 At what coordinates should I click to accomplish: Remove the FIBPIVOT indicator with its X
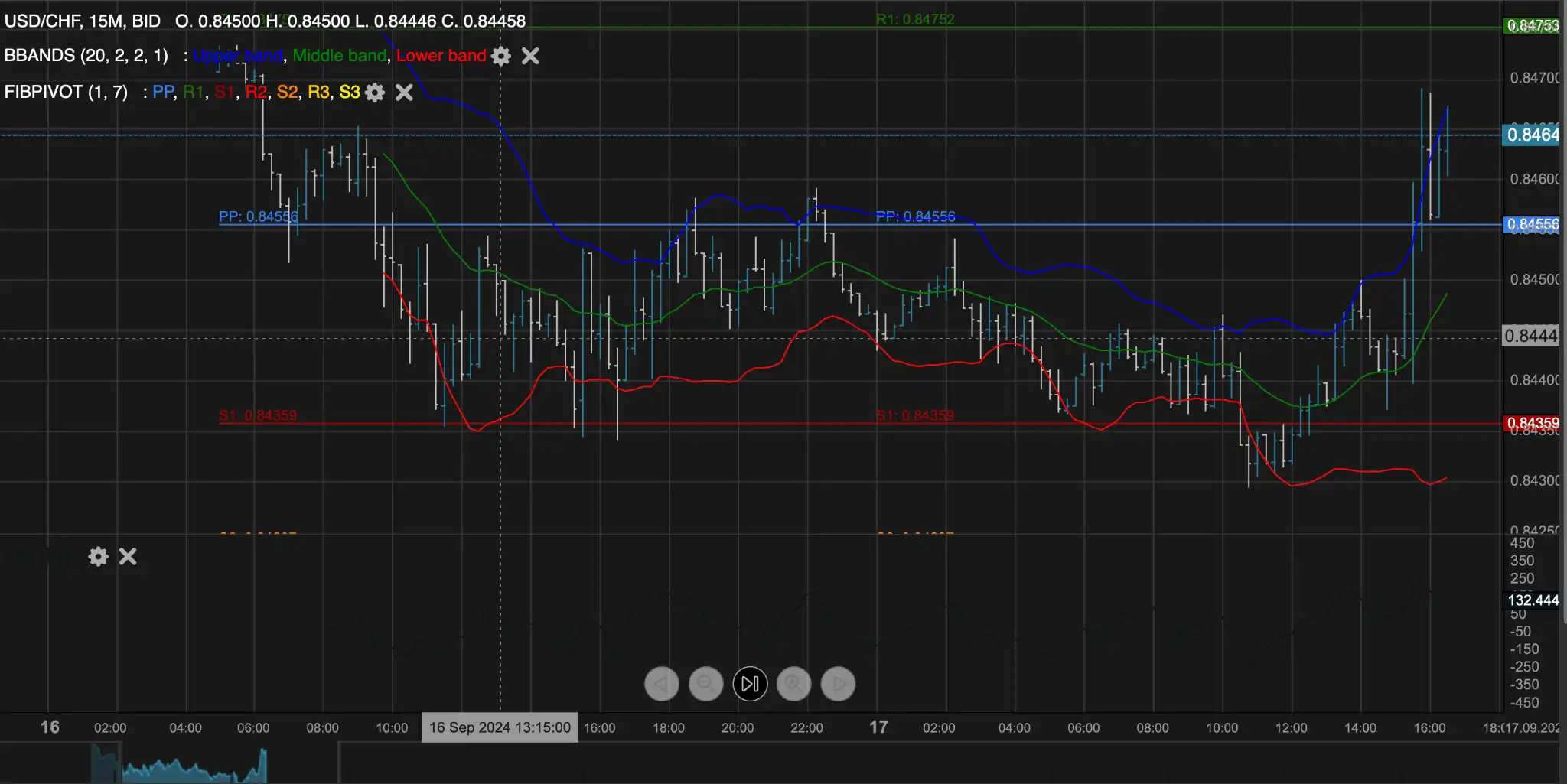pos(404,93)
